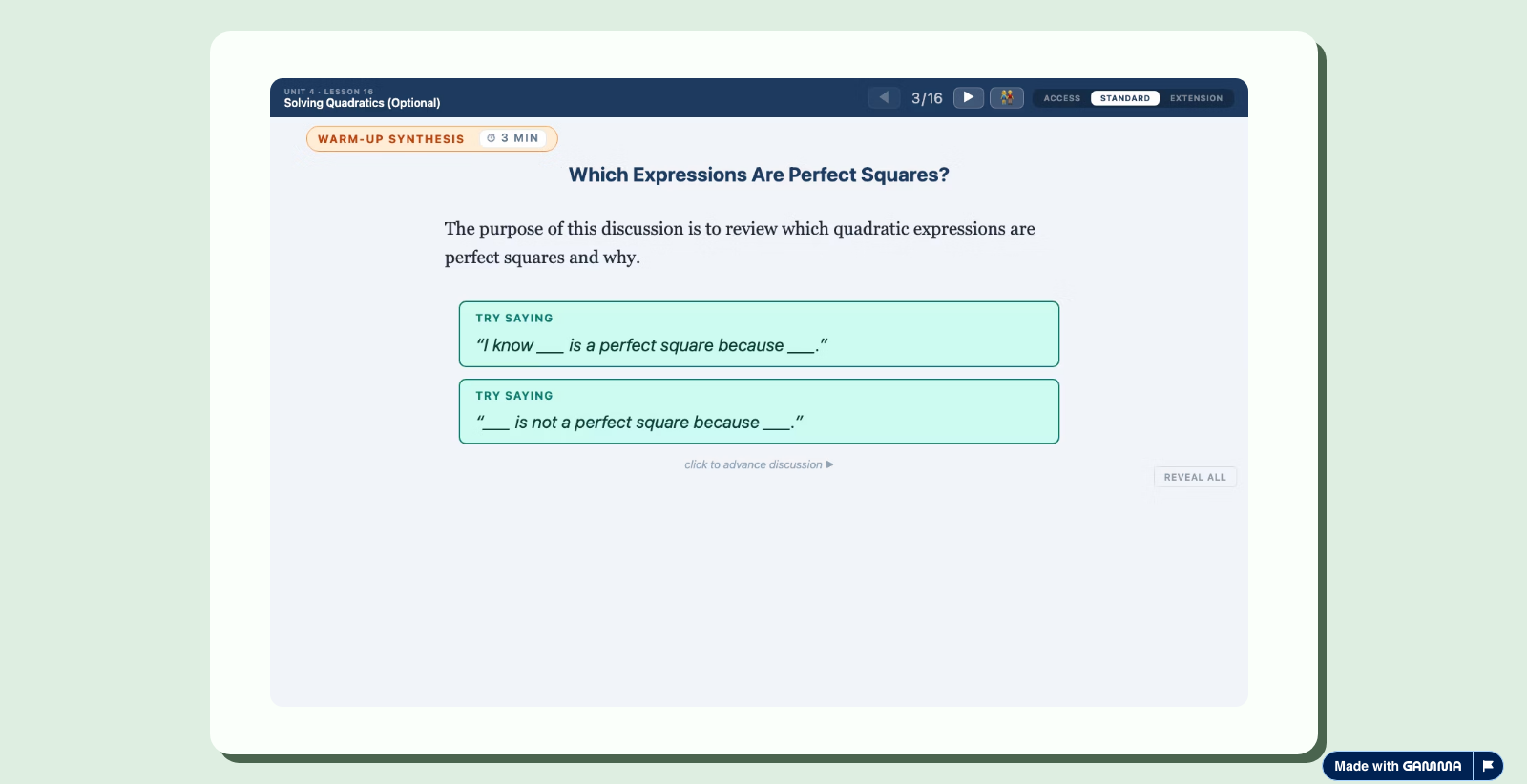Enable Extension mode

(1196, 98)
